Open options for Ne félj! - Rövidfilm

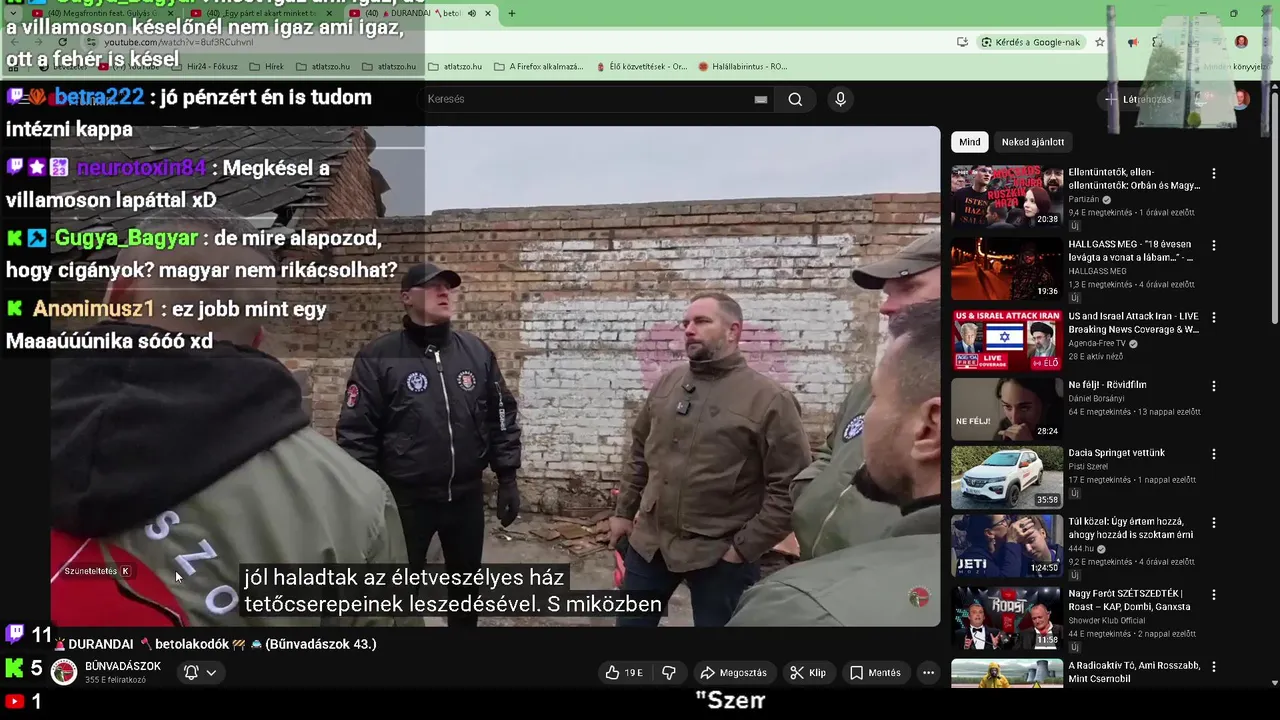[x=1214, y=386]
